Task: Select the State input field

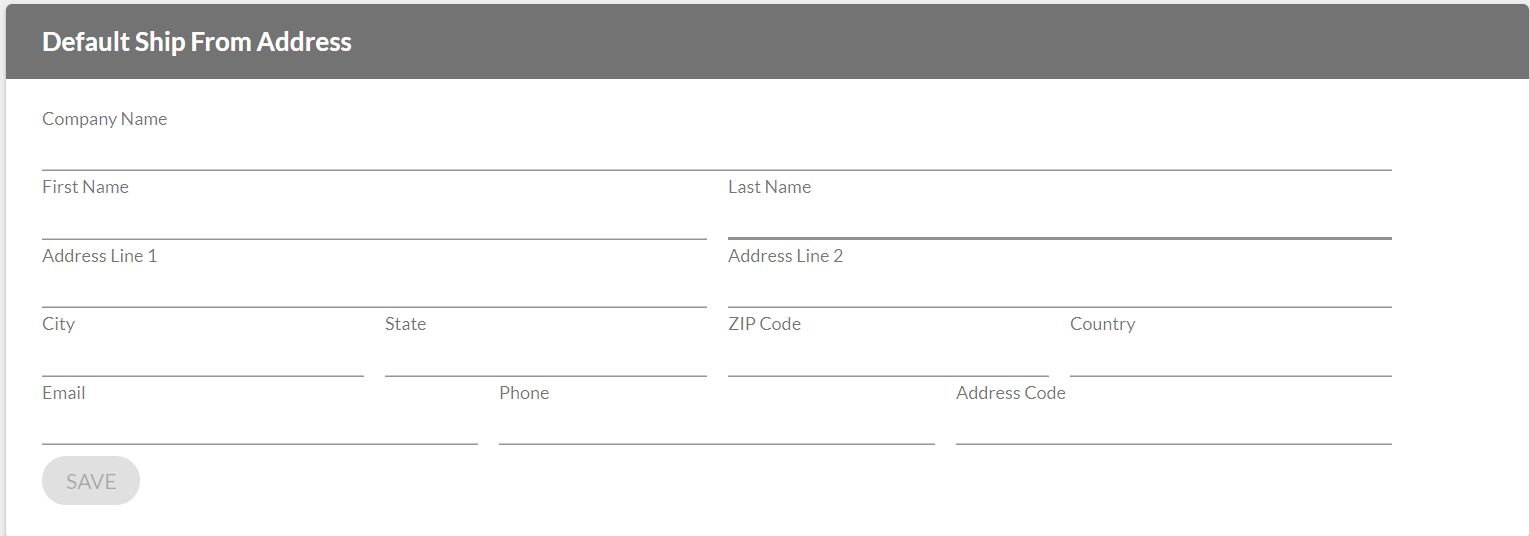Action: click(x=545, y=359)
